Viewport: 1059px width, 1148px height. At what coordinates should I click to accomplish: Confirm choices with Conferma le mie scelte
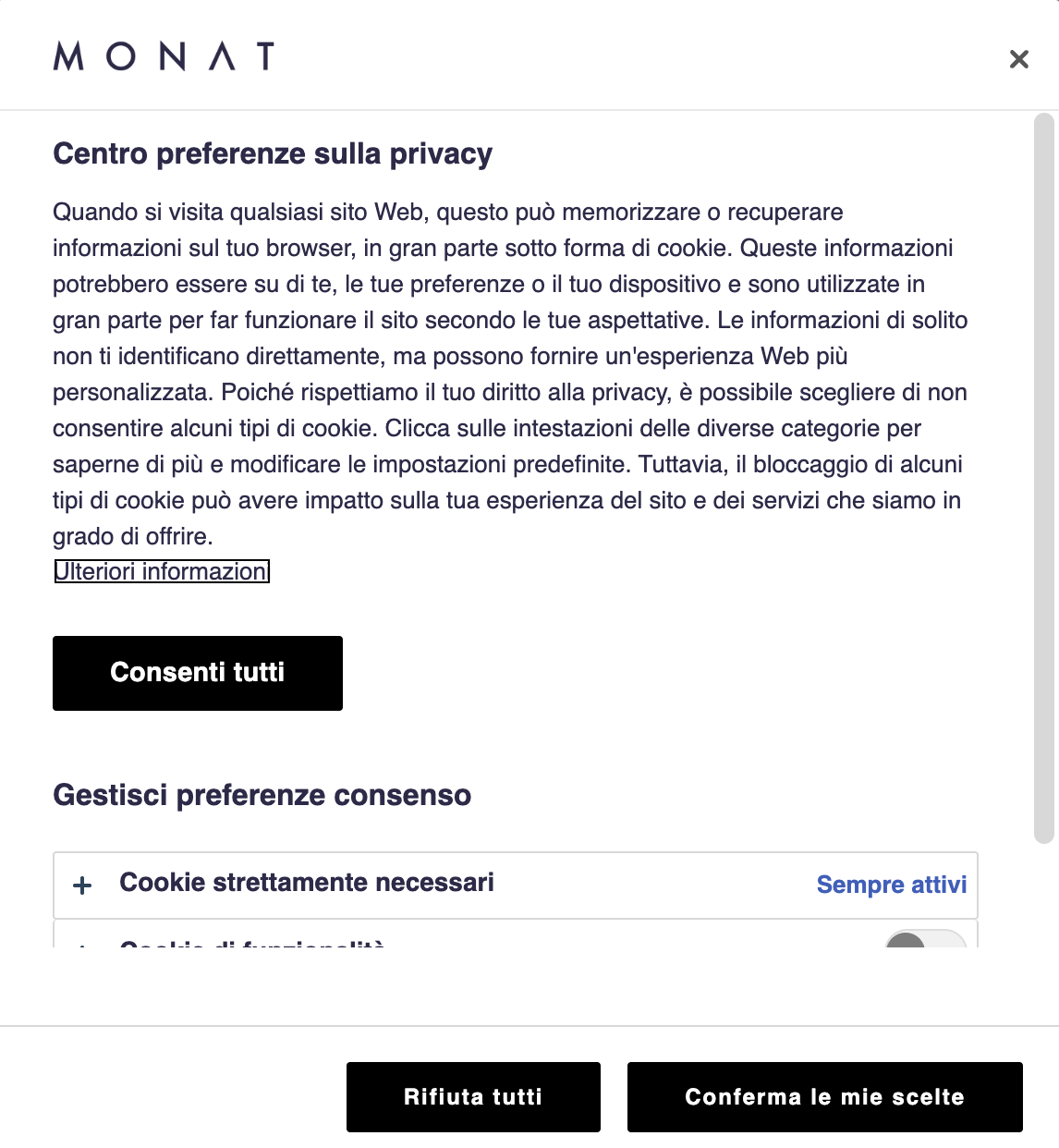click(x=824, y=1097)
